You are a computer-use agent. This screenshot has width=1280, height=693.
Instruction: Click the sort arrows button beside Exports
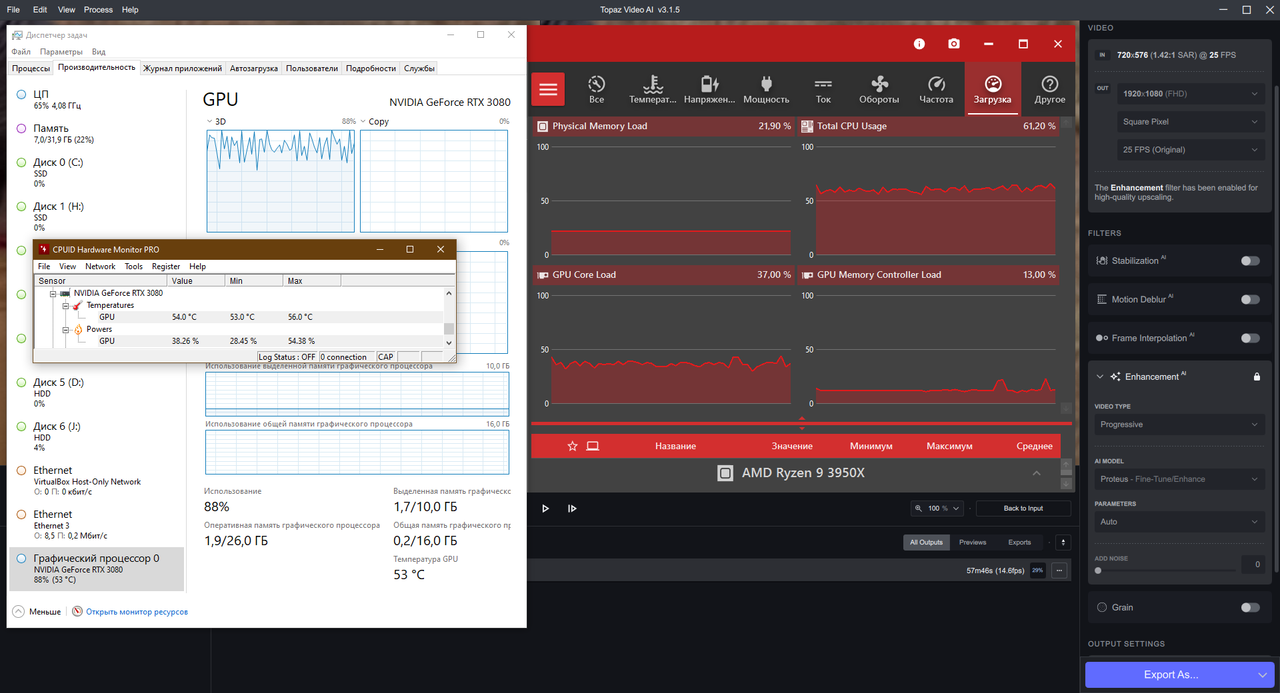[1063, 542]
